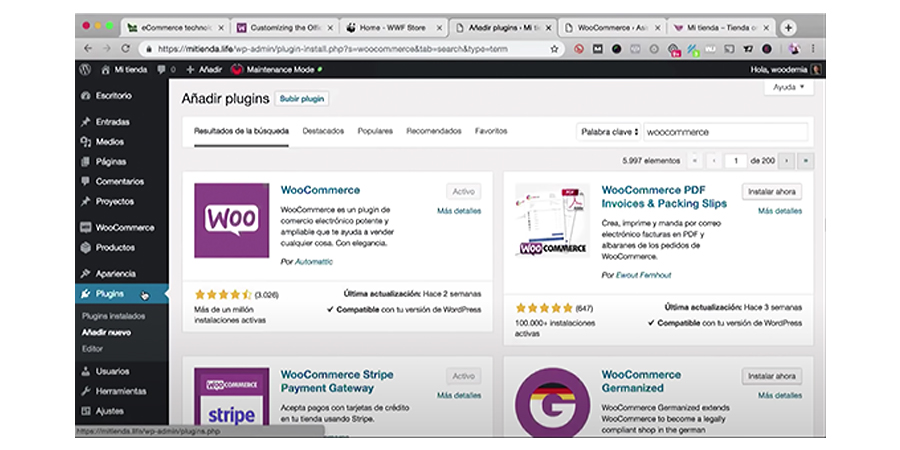
Task: Switch to the Destacados tab
Action: tap(323, 131)
